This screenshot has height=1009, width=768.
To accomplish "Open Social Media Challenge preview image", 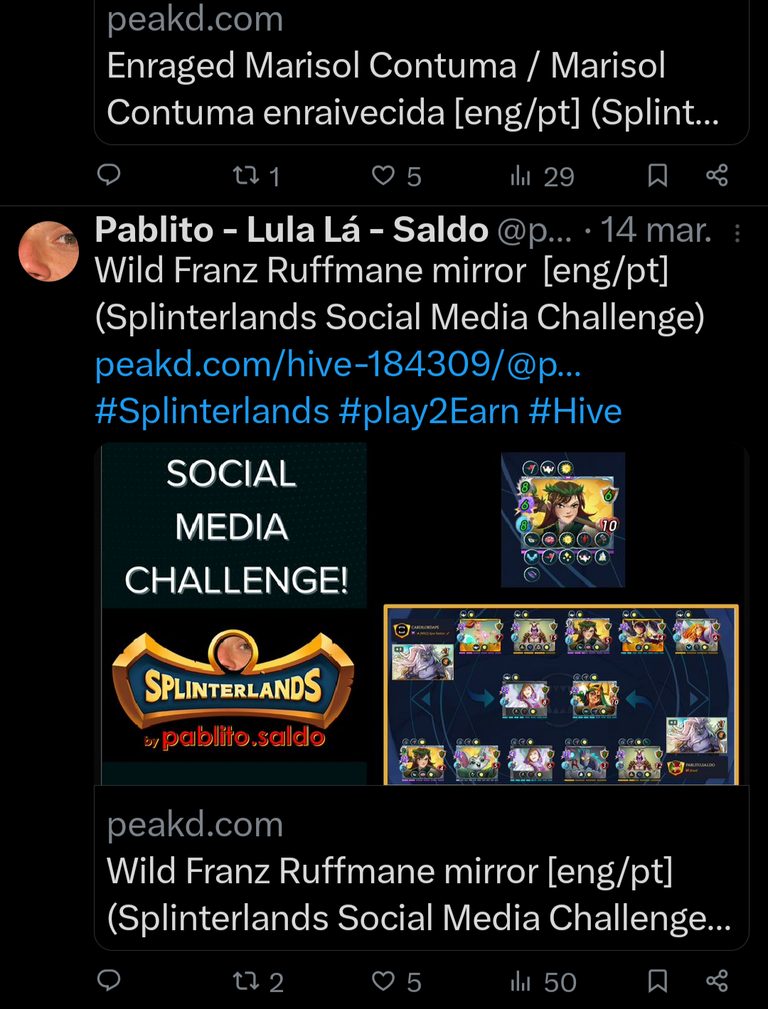I will [x=422, y=614].
